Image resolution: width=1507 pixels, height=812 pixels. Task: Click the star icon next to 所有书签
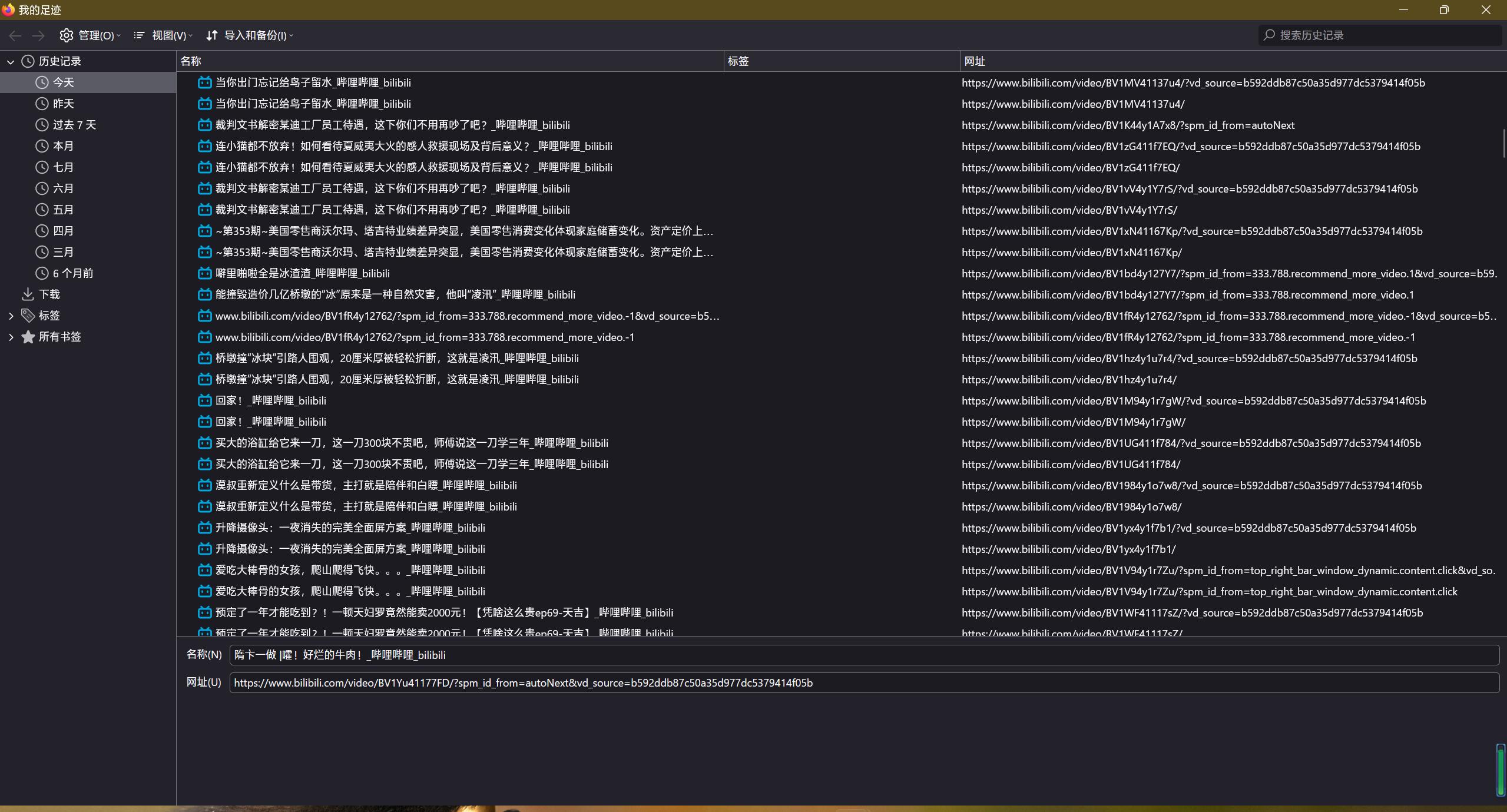point(27,336)
